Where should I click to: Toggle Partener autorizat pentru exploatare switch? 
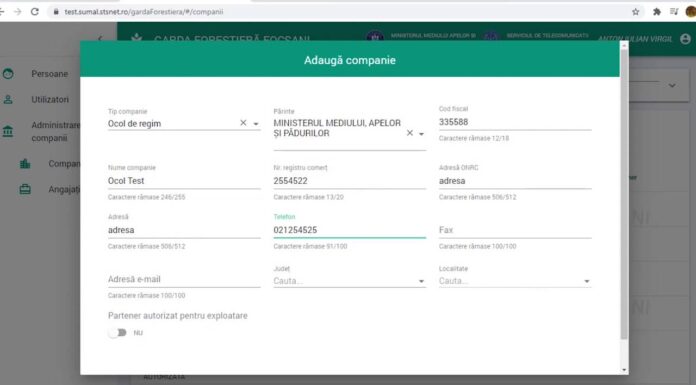[x=118, y=333]
